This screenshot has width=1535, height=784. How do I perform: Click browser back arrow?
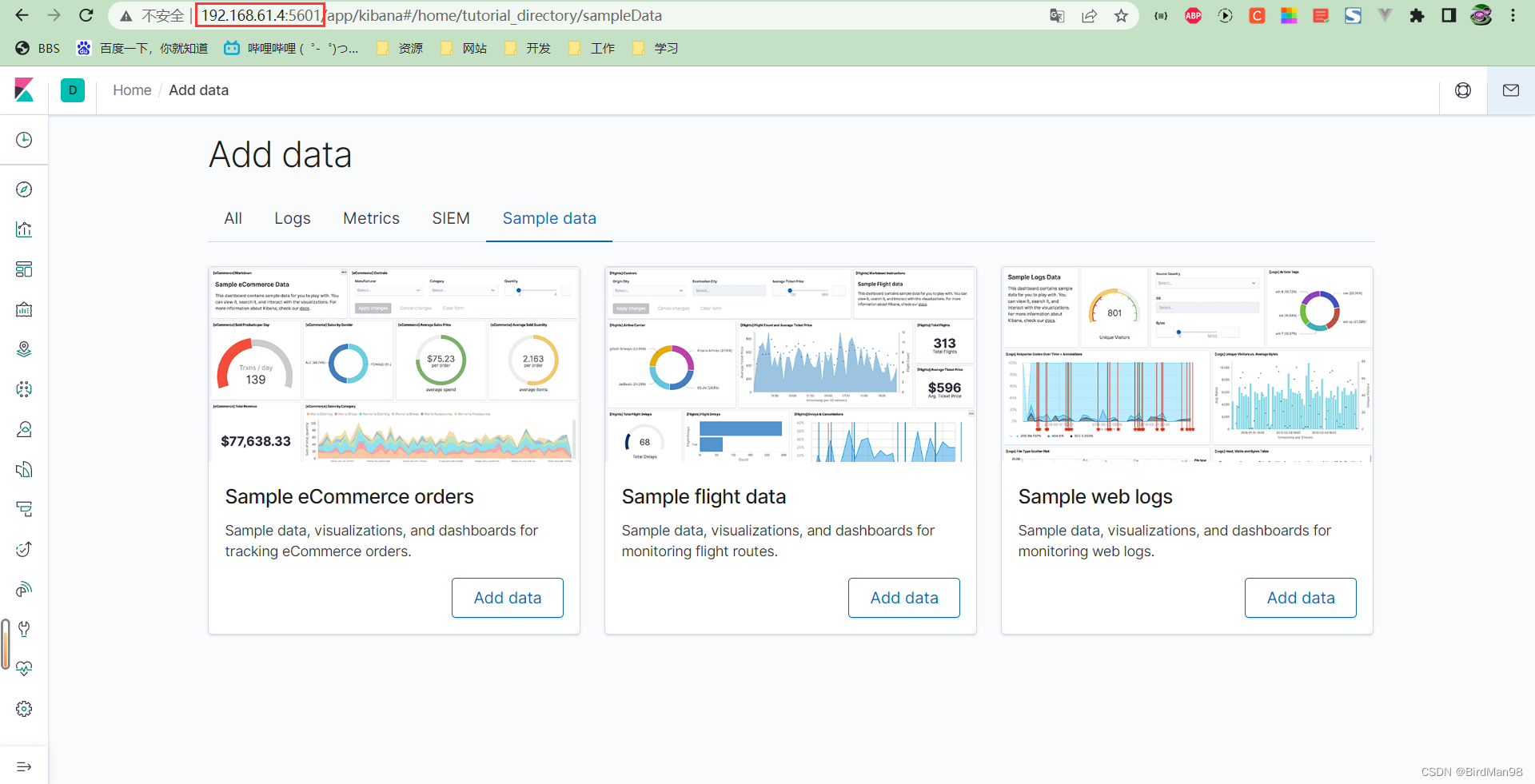click(22, 15)
